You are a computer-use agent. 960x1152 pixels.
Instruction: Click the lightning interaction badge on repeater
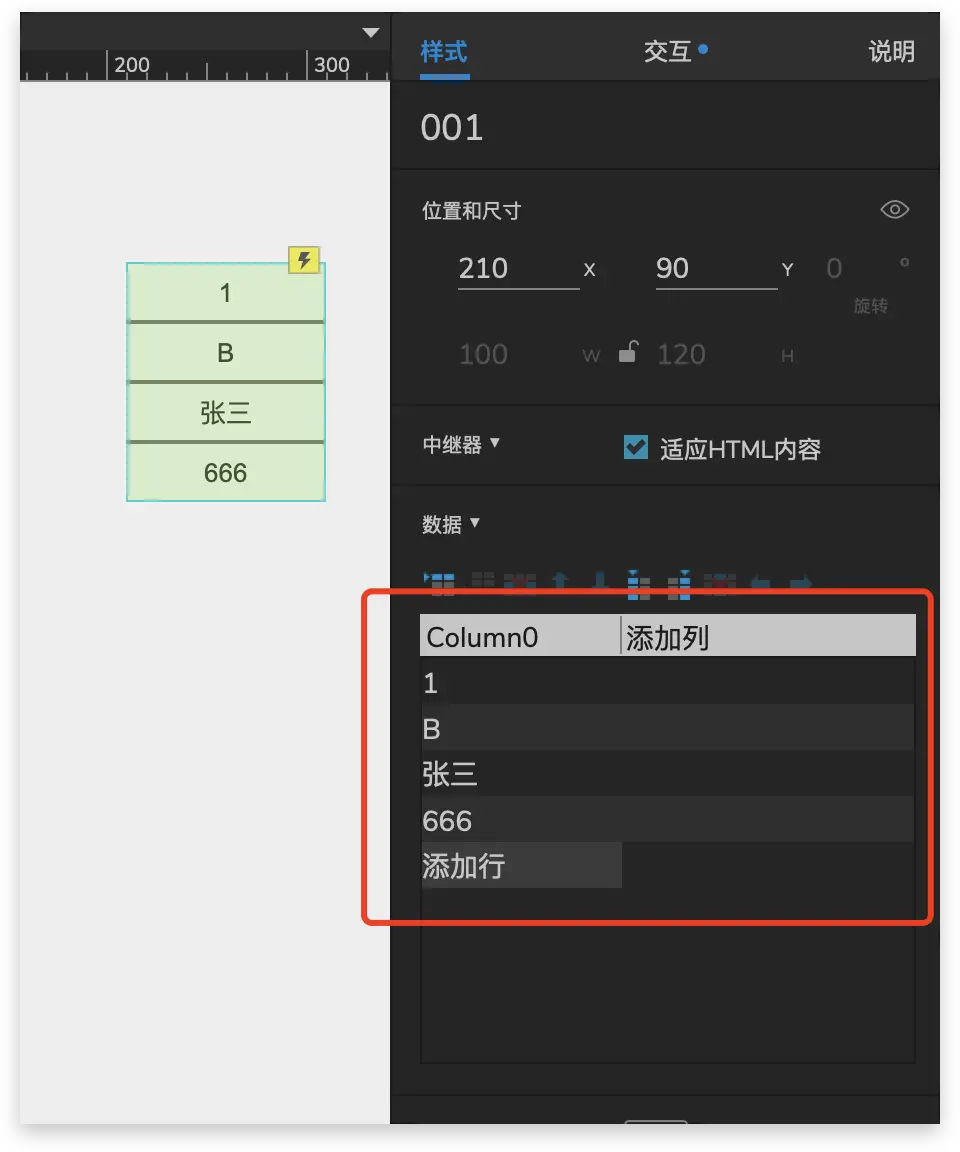point(303,259)
